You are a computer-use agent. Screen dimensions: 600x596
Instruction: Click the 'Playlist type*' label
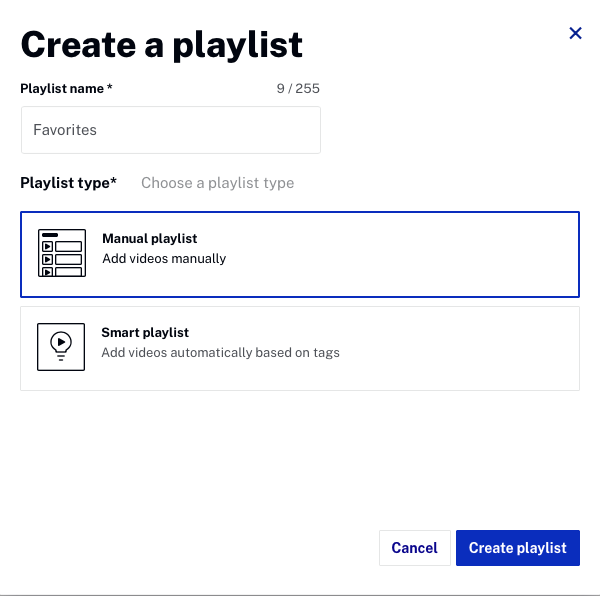pos(68,183)
